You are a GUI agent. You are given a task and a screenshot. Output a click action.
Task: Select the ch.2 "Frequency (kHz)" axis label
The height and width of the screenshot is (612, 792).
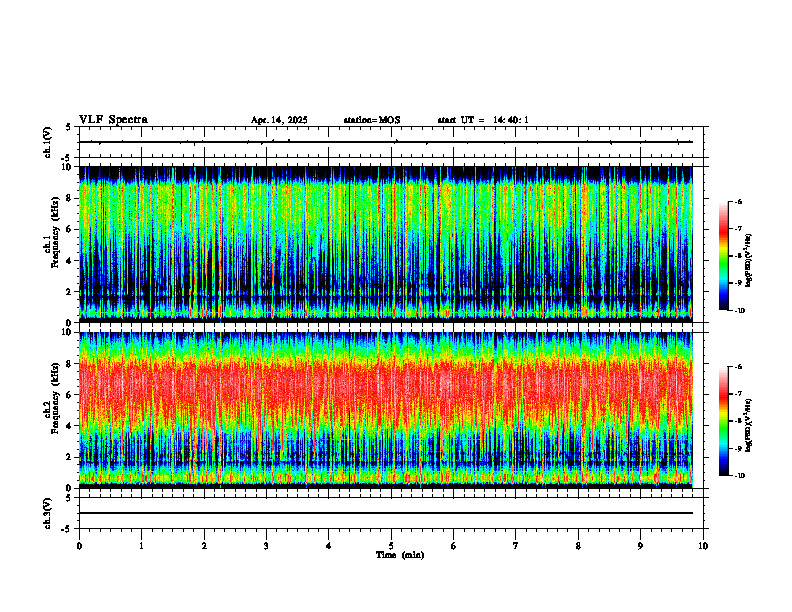click(55, 398)
